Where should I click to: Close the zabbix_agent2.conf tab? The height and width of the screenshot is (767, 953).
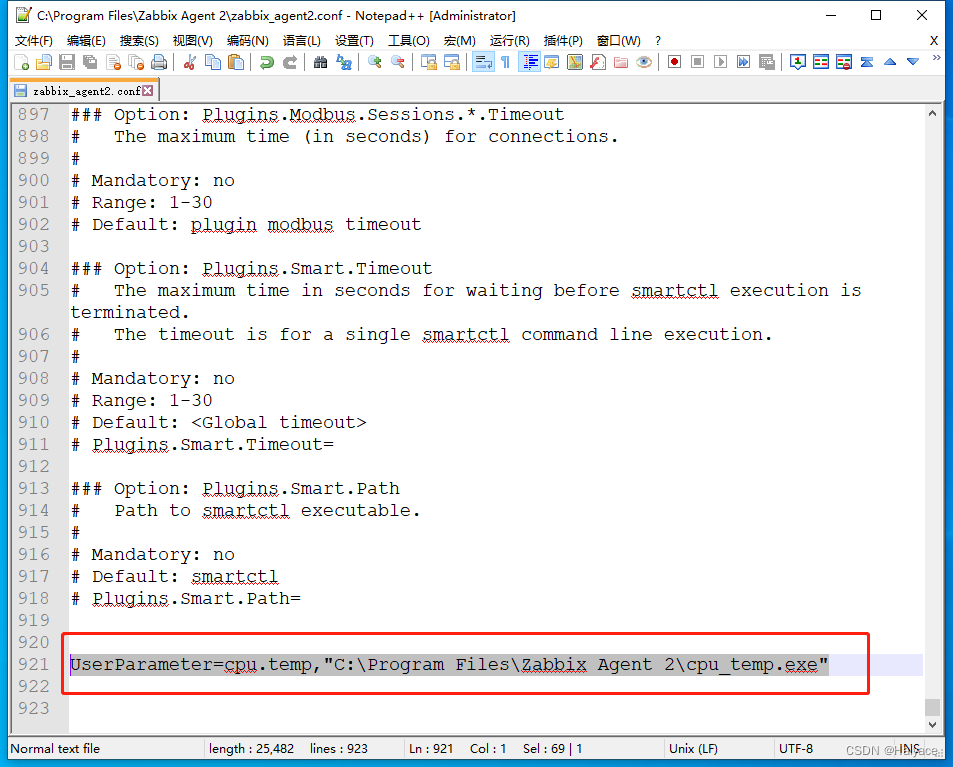point(148,90)
